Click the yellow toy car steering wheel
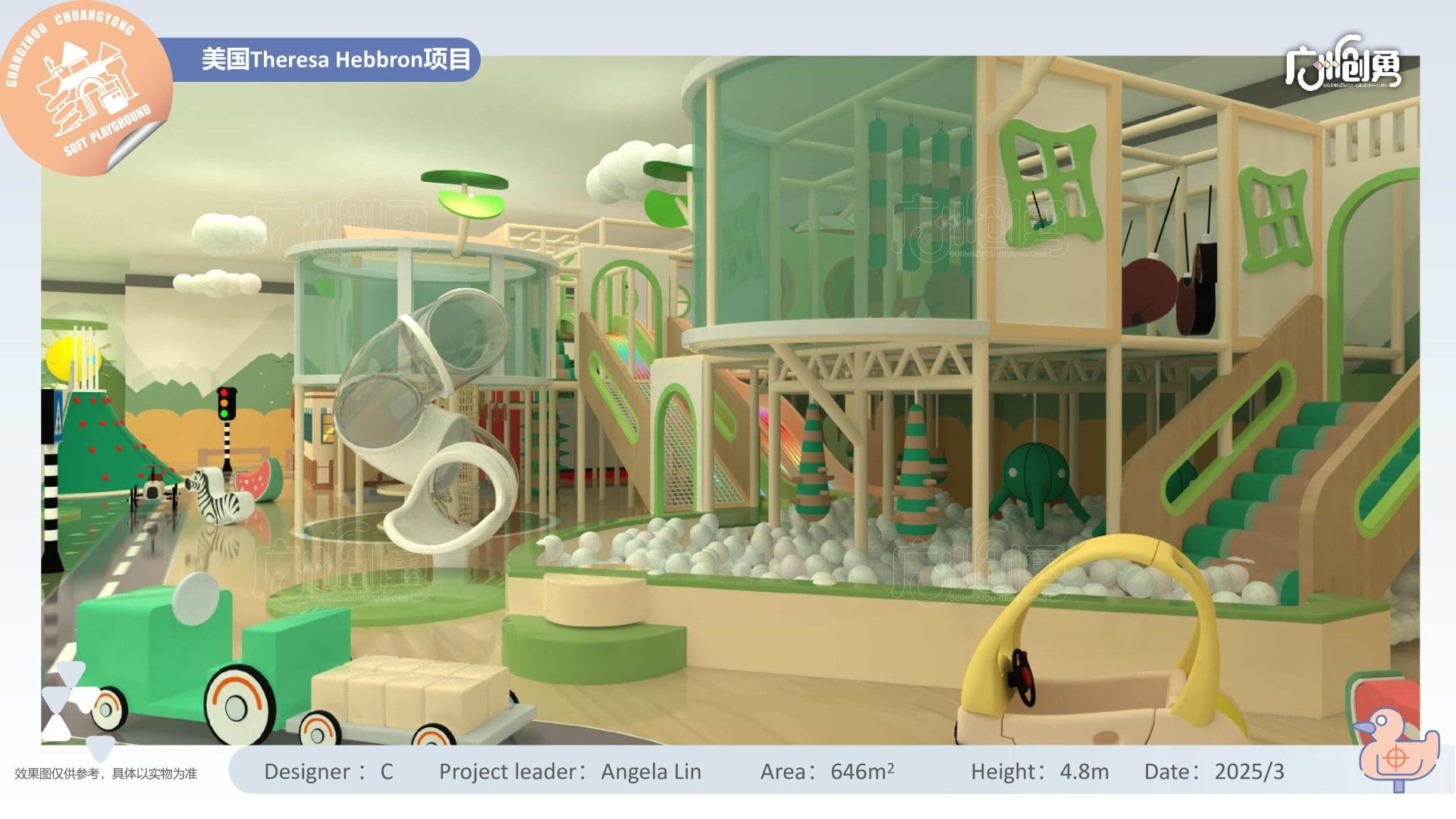1456x819 pixels. coord(1021,676)
